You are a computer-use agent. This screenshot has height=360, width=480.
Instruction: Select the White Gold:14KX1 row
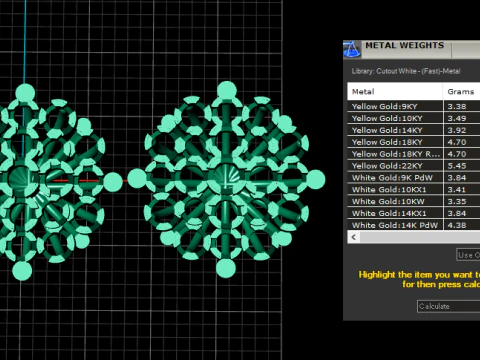pos(414,213)
